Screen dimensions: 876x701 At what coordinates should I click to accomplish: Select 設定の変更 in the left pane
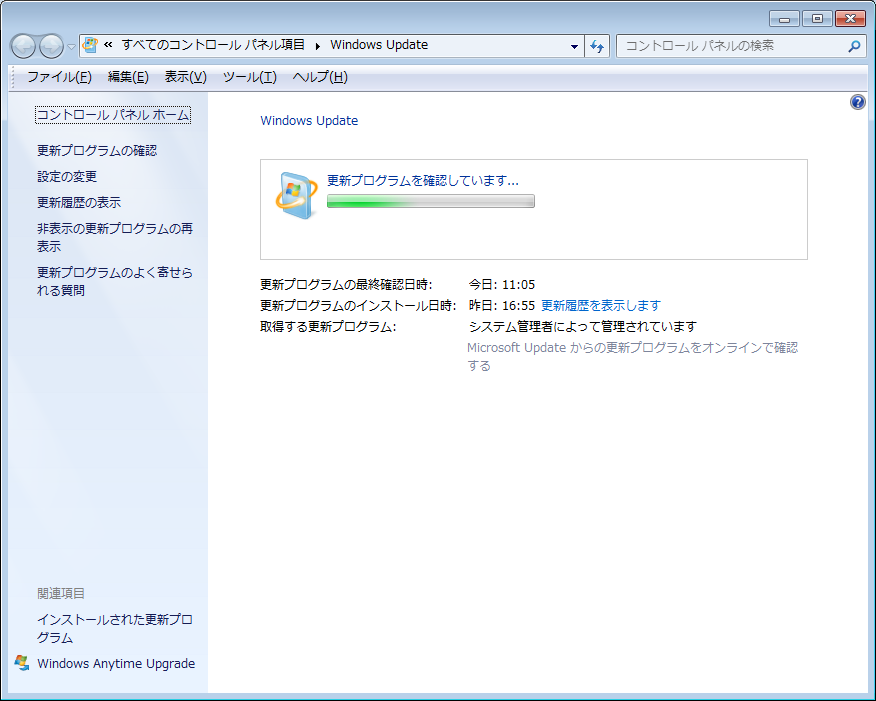[67, 176]
